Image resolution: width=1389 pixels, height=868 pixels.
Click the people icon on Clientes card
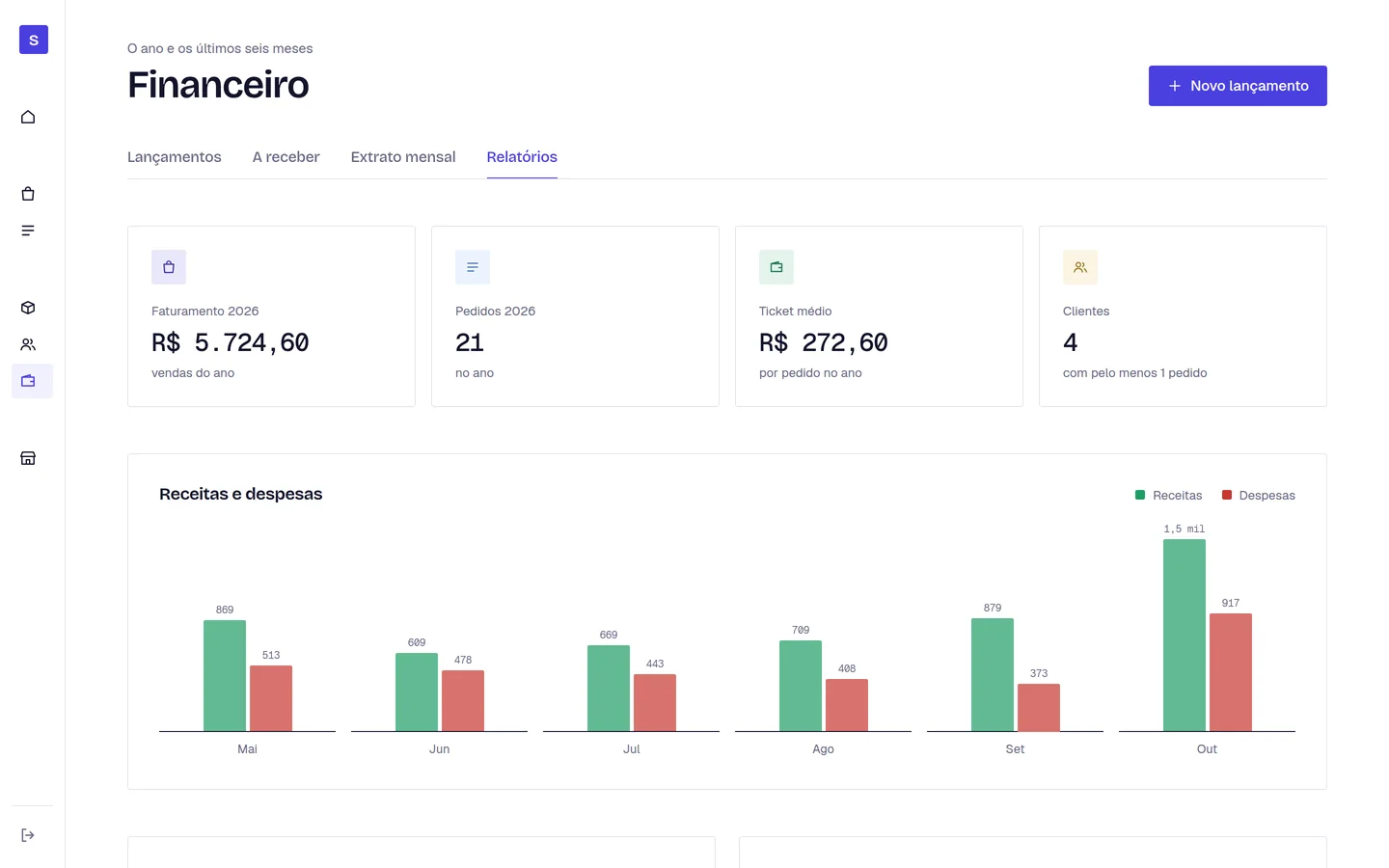click(1080, 267)
